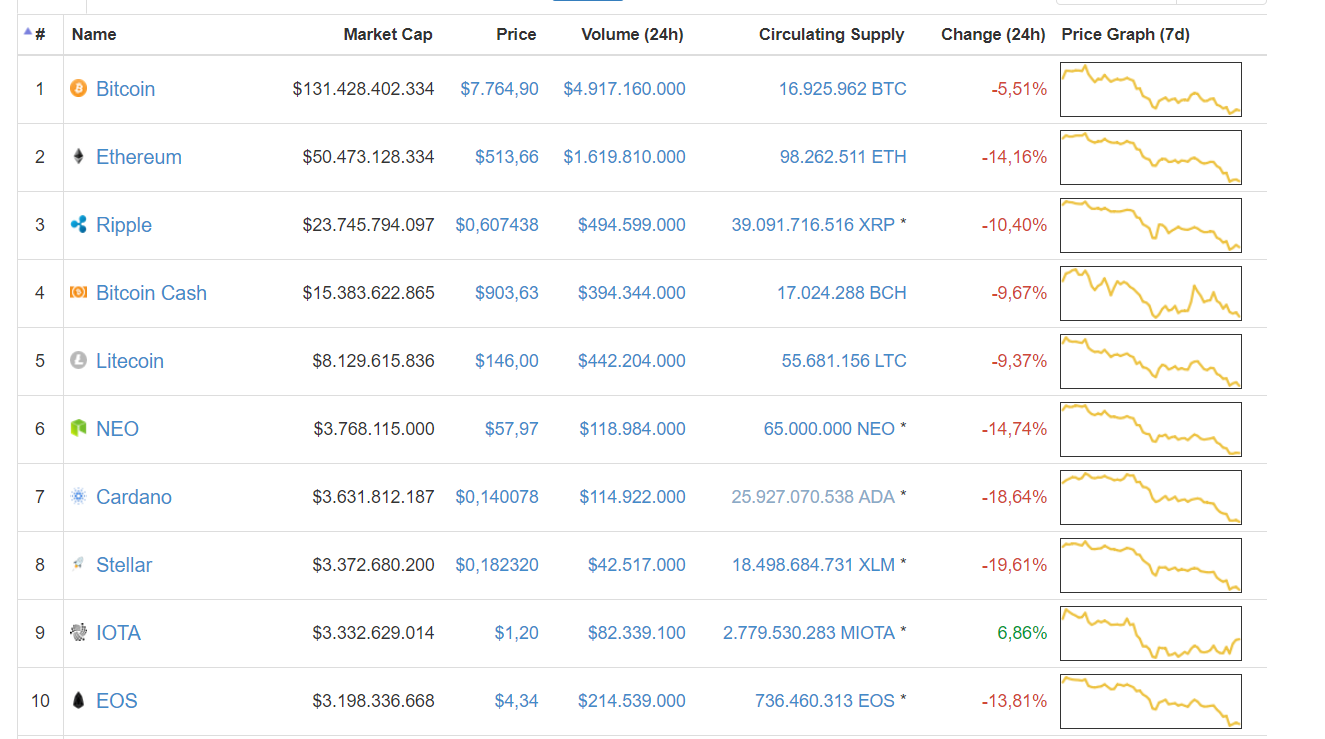
Task: Sort by Volume (24h) column header
Action: pyautogui.click(x=632, y=35)
